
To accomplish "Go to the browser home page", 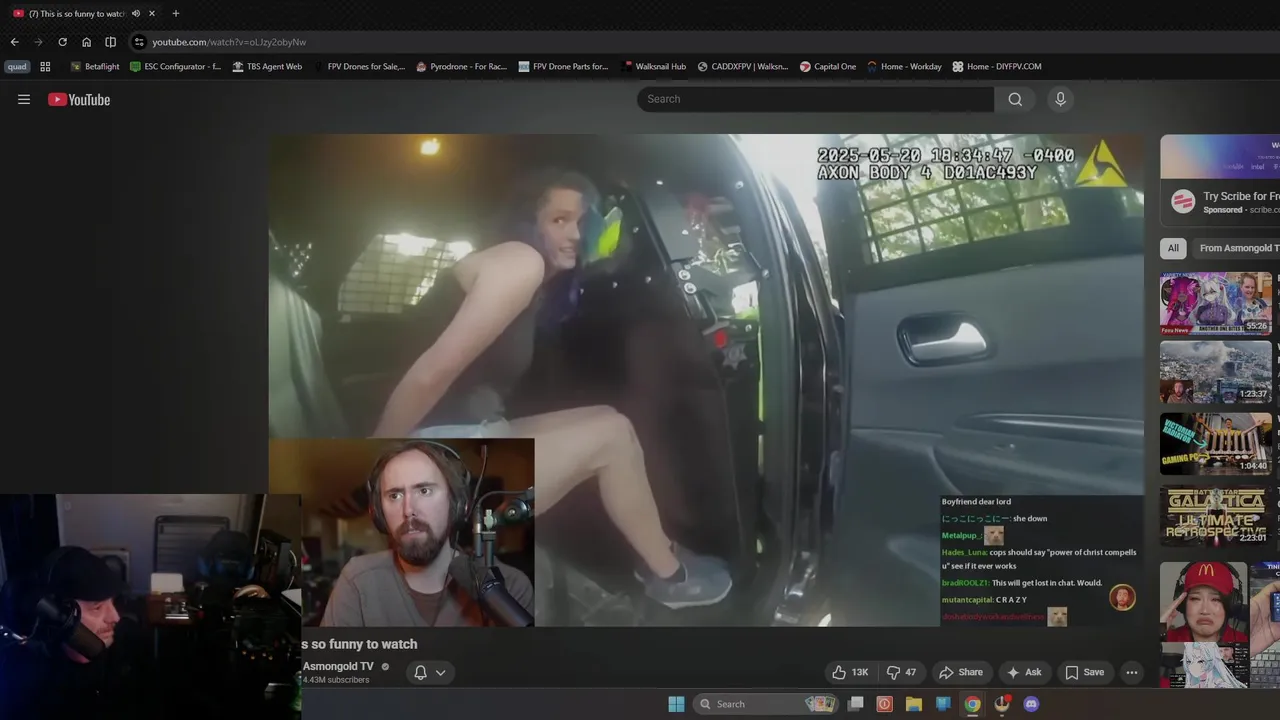I will click(86, 42).
